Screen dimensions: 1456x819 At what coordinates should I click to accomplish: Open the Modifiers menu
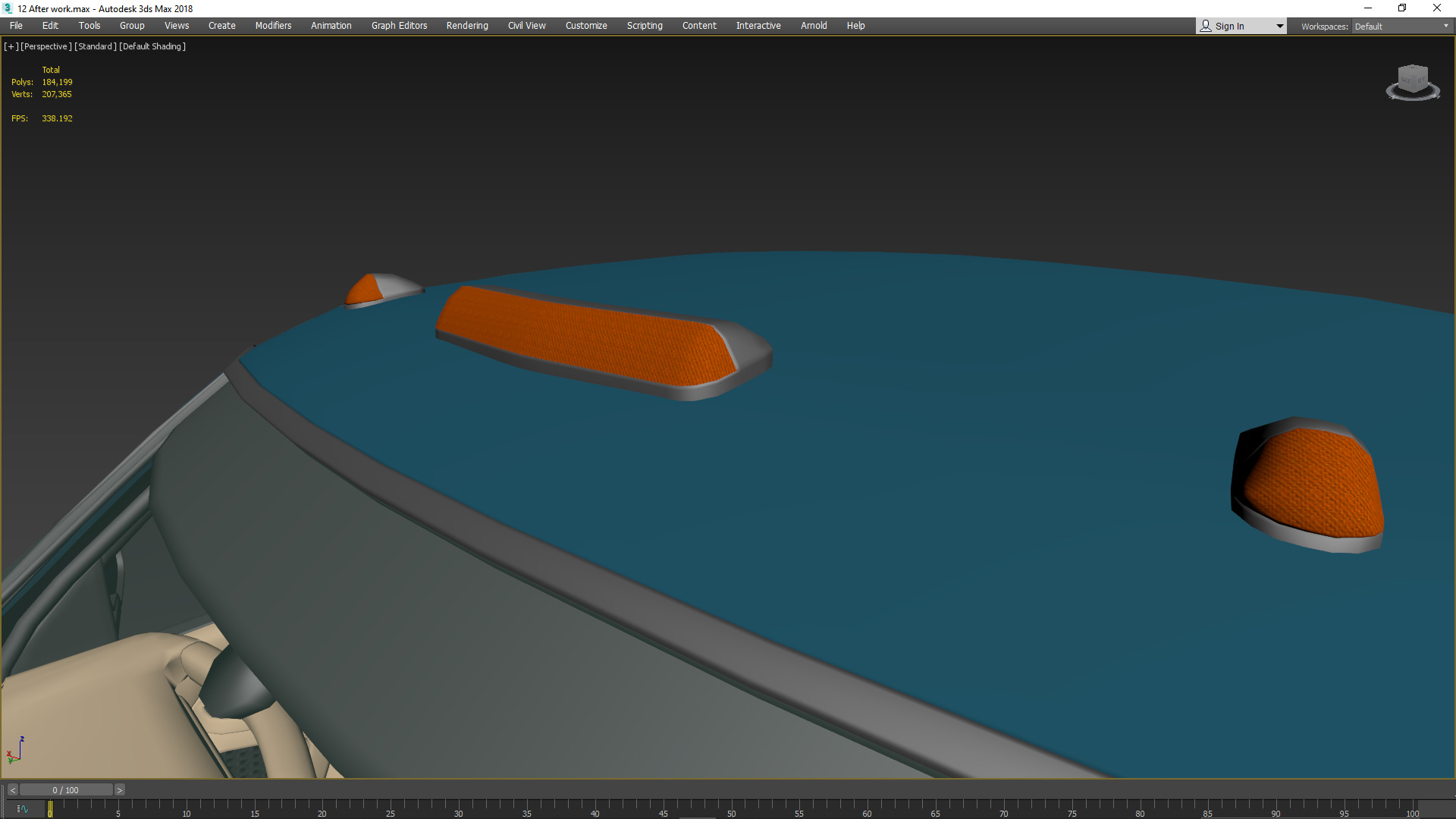coord(273,26)
